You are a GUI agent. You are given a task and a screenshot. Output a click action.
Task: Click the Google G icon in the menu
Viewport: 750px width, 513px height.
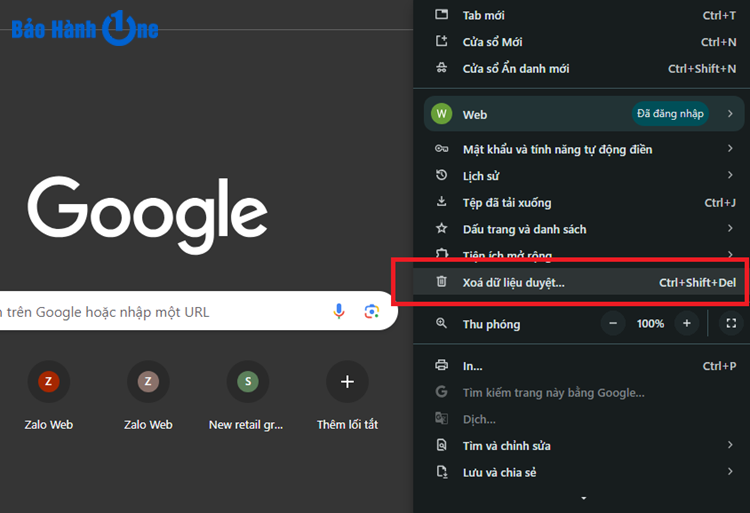pyautogui.click(x=441, y=392)
